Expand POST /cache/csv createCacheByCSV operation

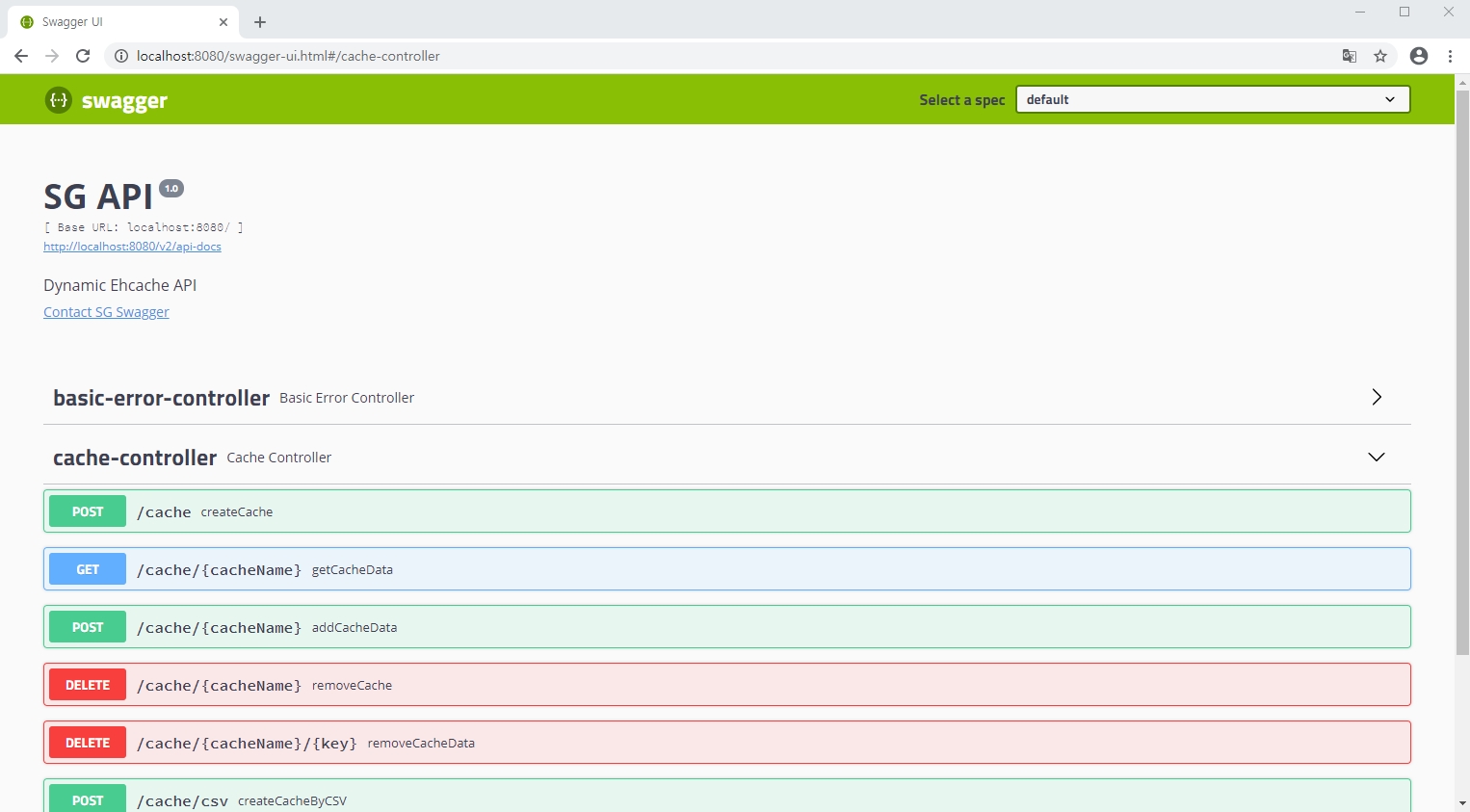tap(727, 796)
